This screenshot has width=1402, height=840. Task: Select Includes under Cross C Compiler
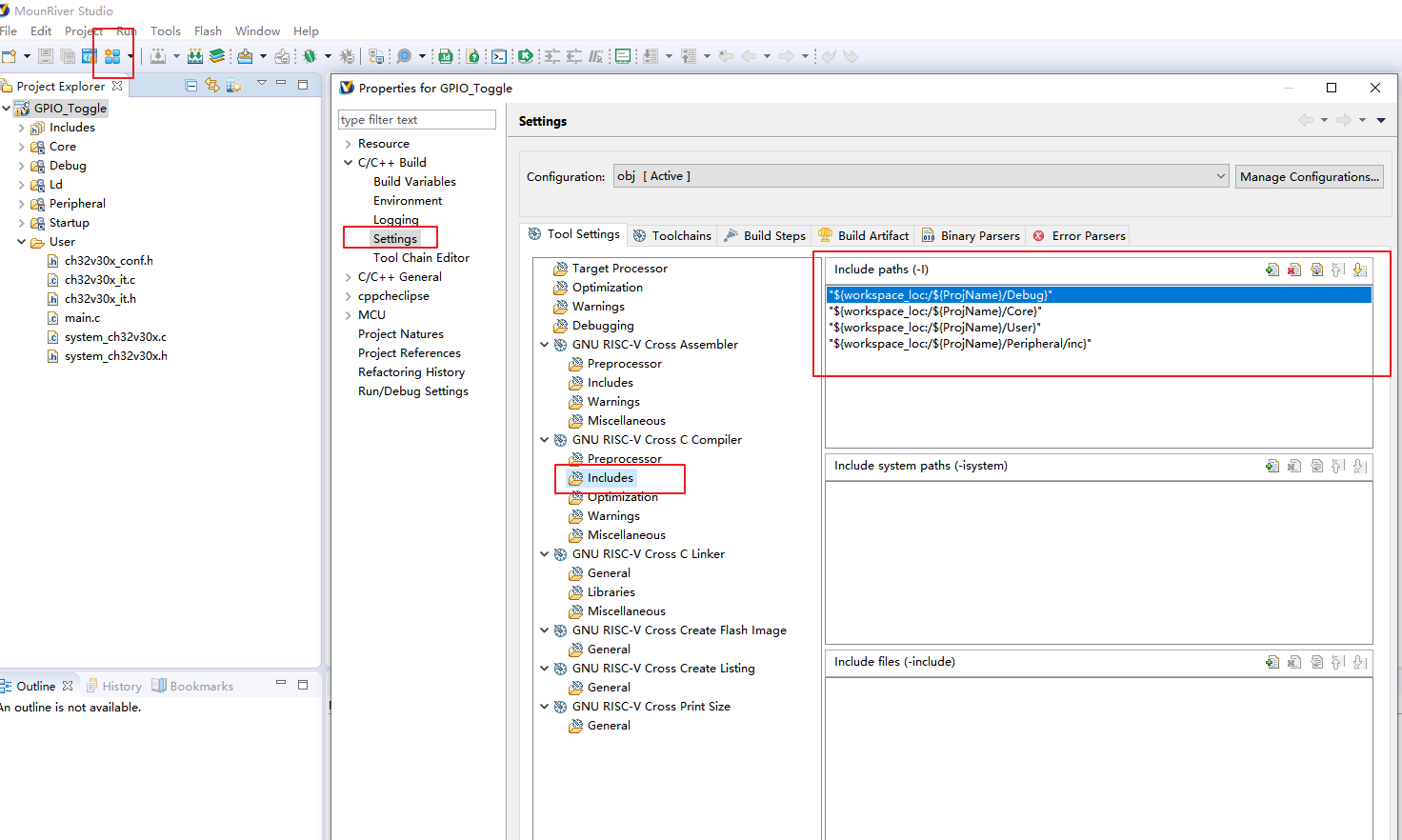coord(610,478)
